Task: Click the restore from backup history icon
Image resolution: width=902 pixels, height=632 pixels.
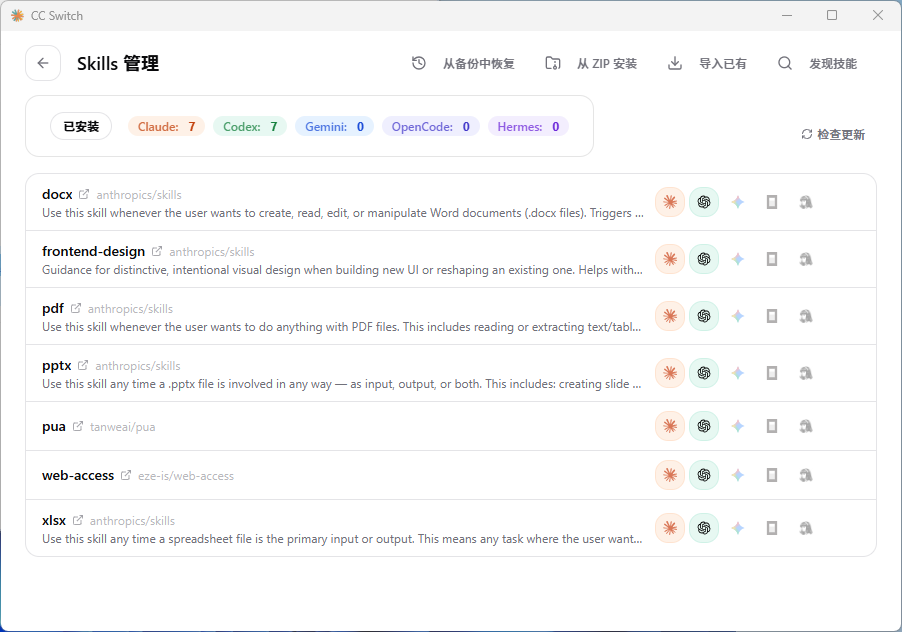Action: point(419,63)
